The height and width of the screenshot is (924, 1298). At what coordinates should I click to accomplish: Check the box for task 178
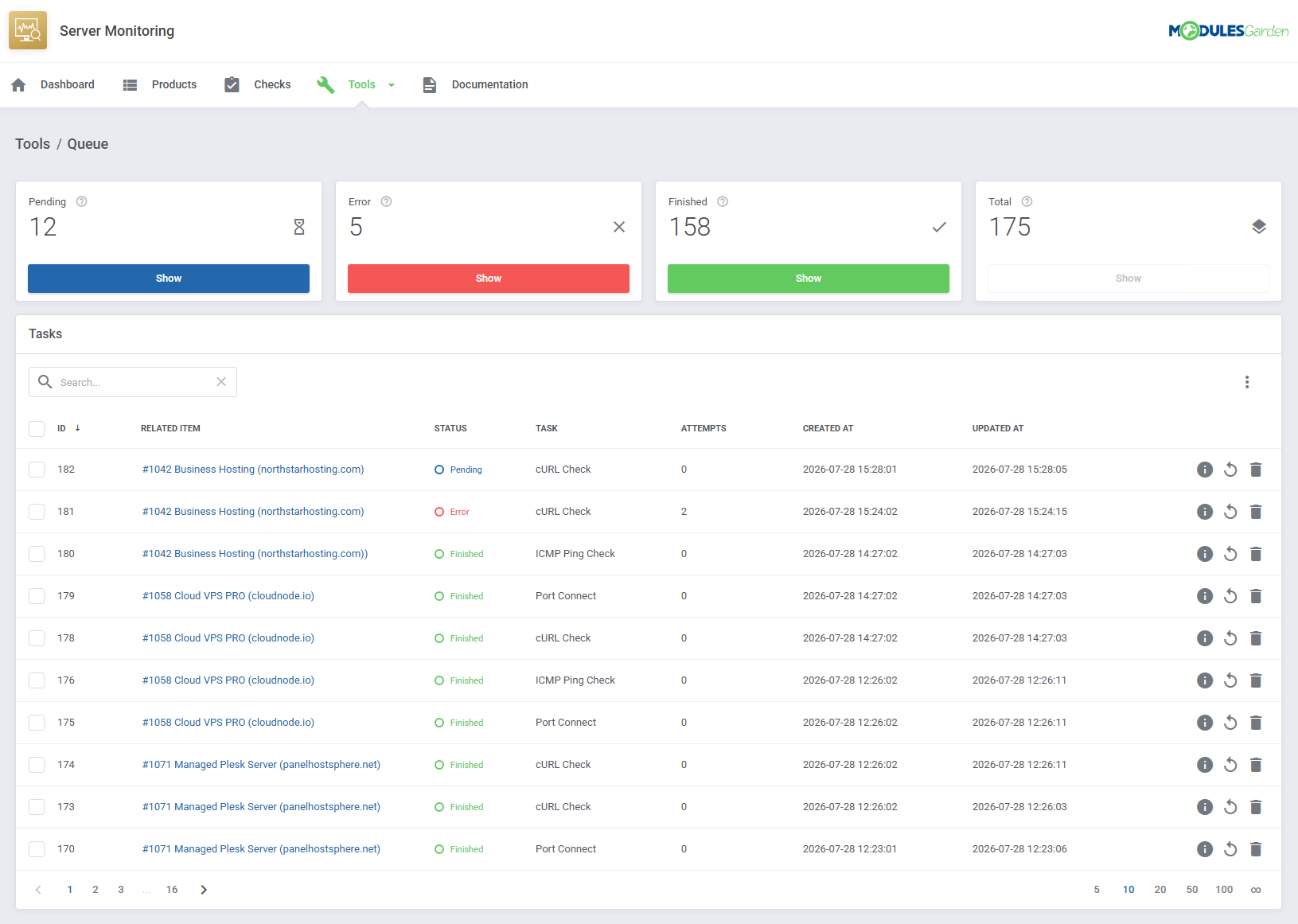tap(37, 638)
